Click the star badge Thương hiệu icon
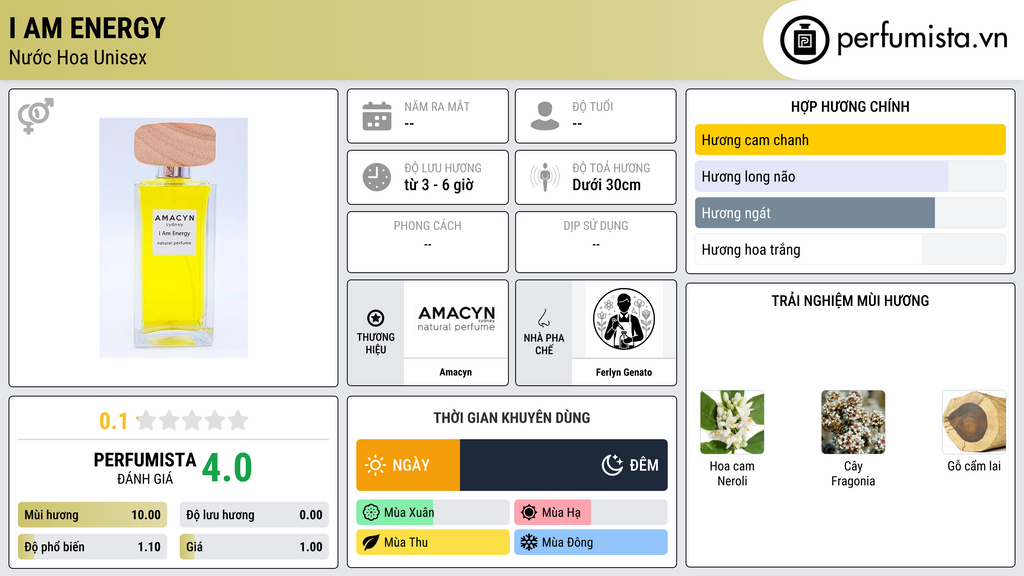1024x576 pixels. tap(376, 318)
